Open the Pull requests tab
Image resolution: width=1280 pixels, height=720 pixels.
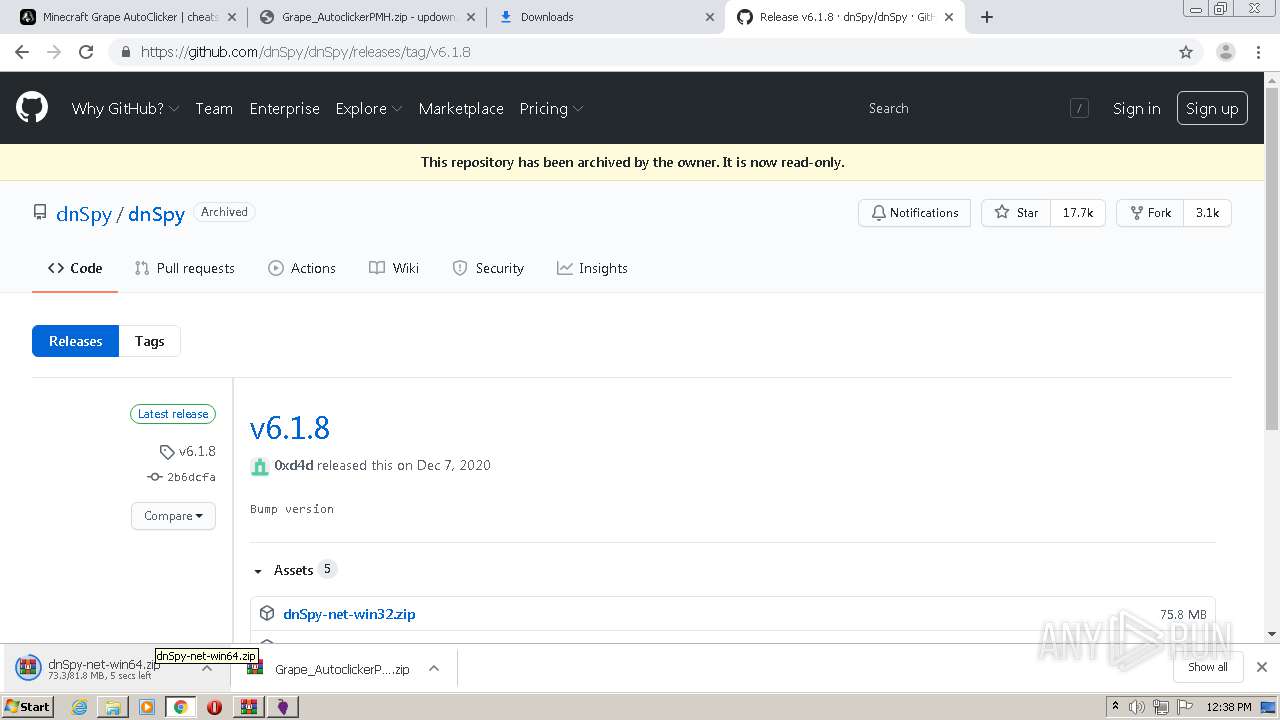coord(185,268)
